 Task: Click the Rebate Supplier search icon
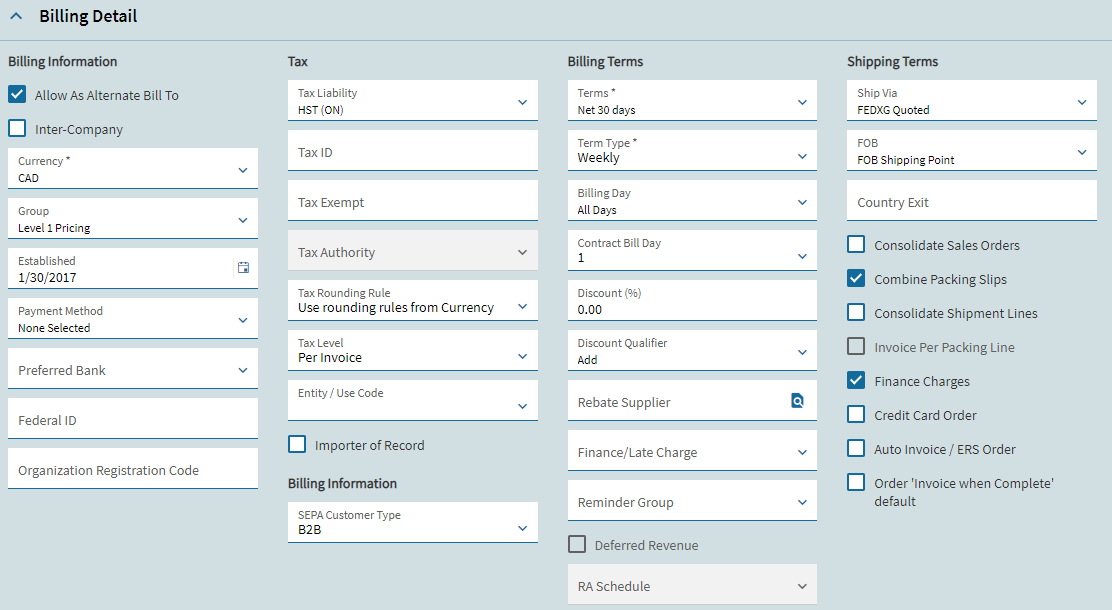click(797, 401)
